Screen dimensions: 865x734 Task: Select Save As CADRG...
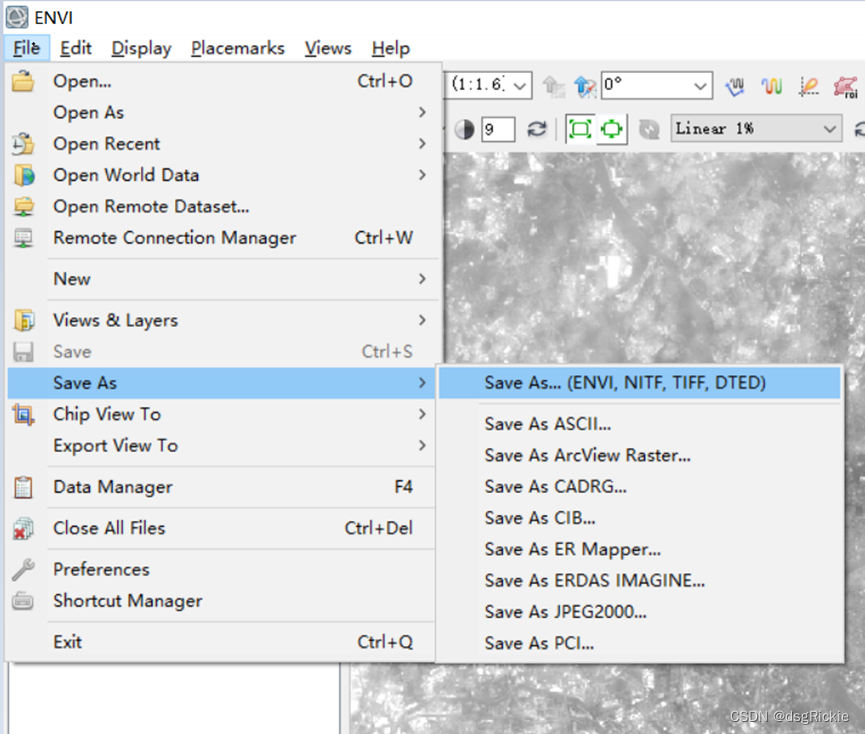coord(639,487)
